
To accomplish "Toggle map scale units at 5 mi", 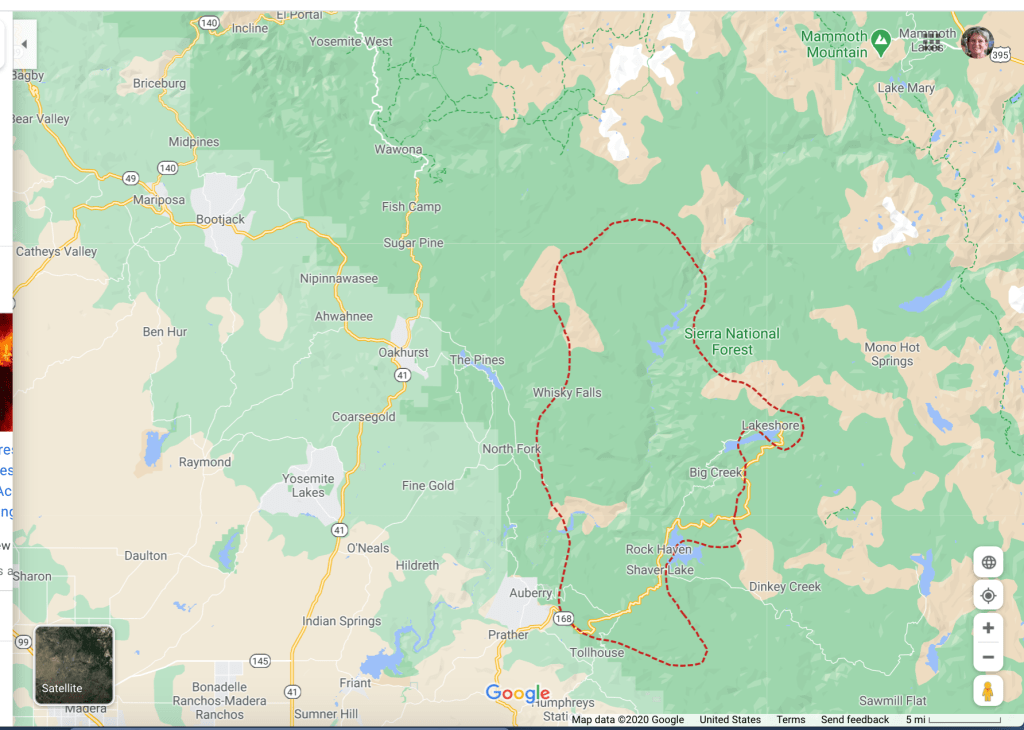I will pyautogui.click(x=951, y=720).
